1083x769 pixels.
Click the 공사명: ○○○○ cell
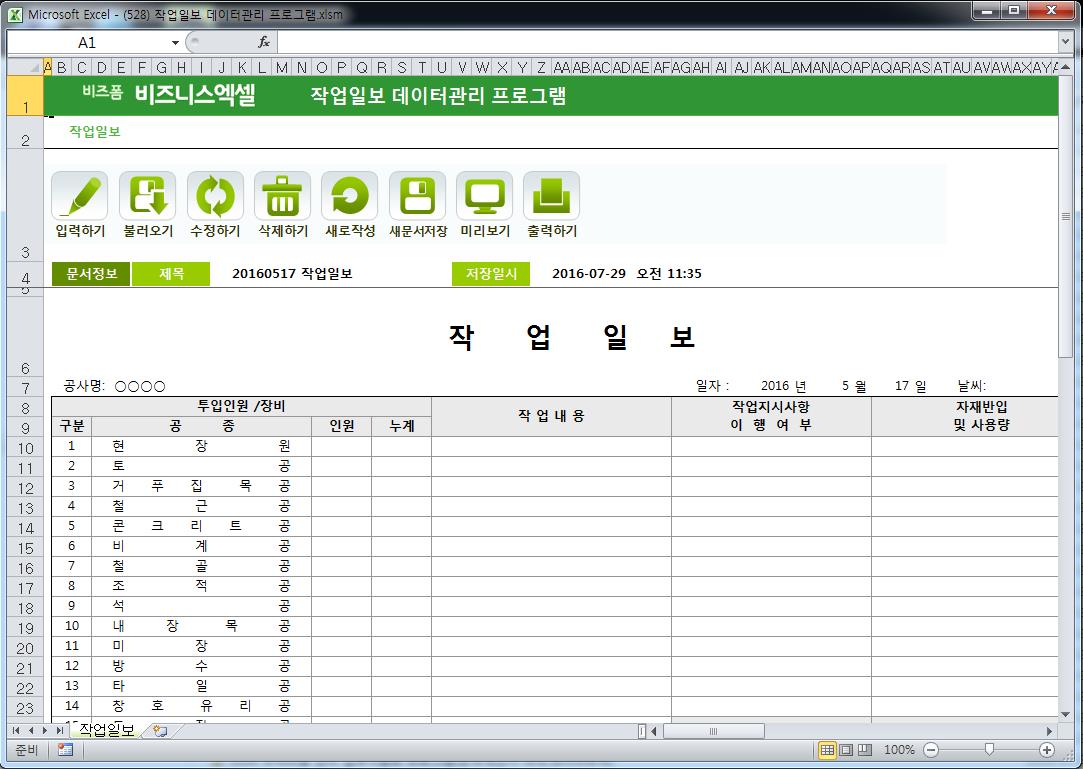click(x=114, y=386)
